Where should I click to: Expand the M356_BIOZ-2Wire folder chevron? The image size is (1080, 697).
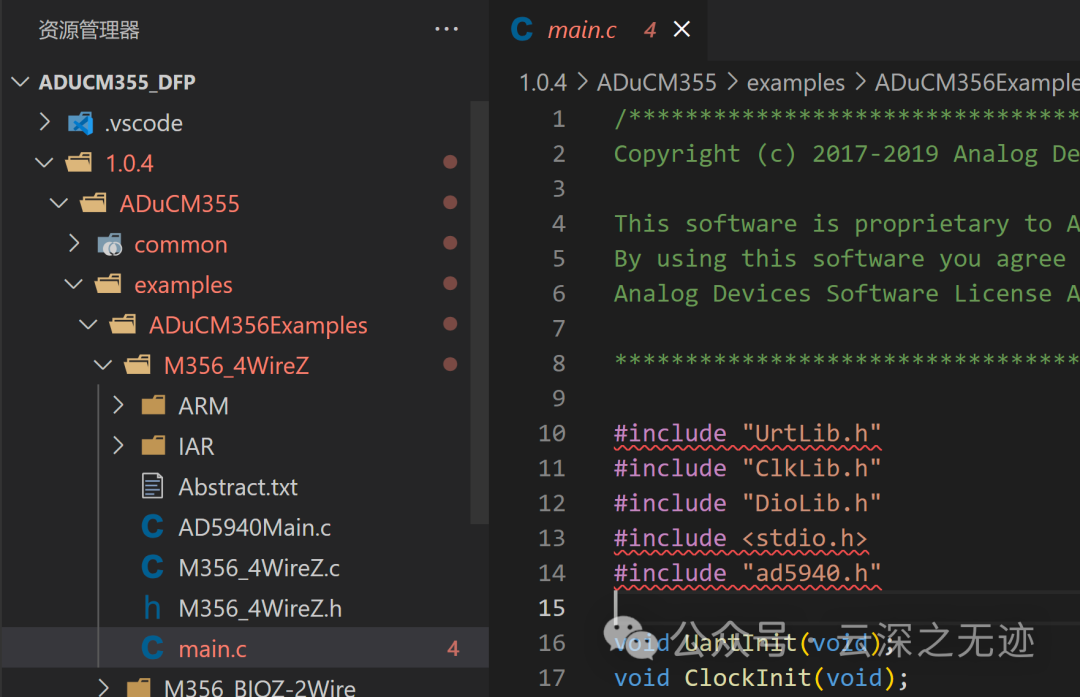tap(104, 687)
